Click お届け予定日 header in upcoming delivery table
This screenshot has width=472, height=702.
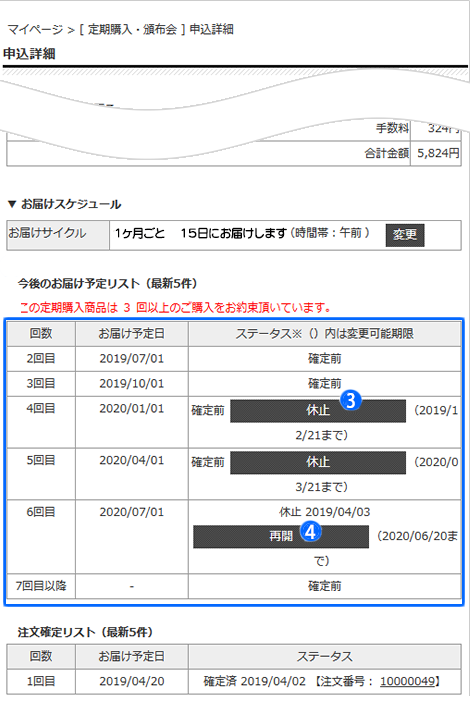point(132,334)
